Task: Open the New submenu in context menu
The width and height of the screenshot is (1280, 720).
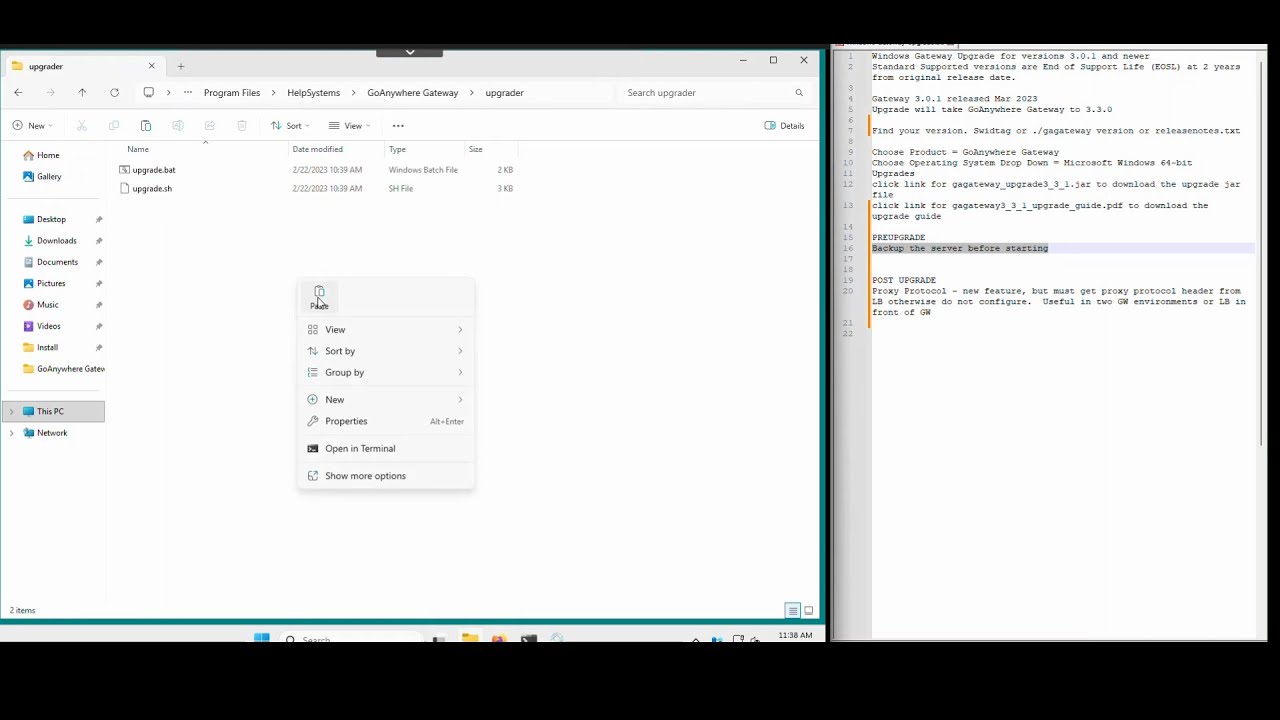Action: tap(386, 400)
